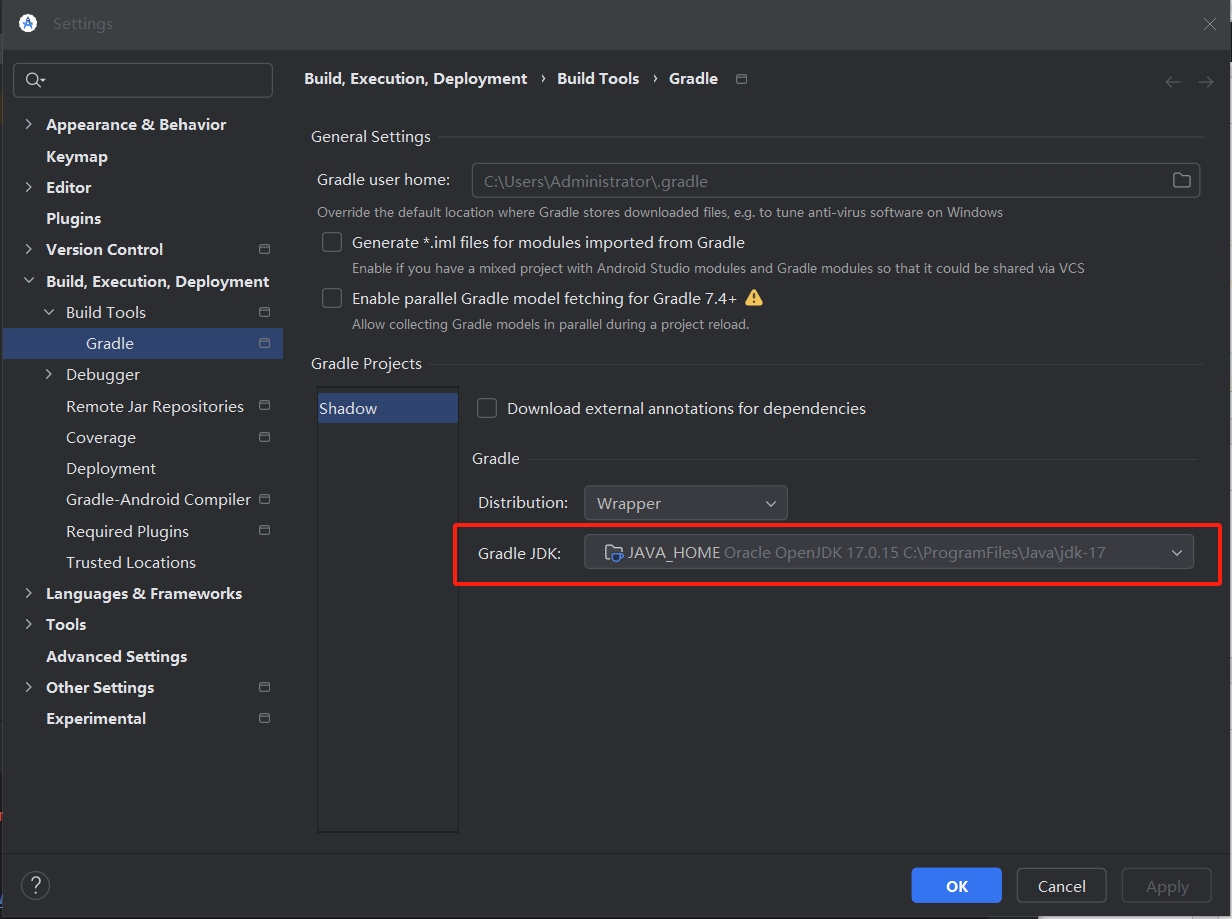
Task: Expand Appearance & Behavior section
Action: (x=29, y=124)
